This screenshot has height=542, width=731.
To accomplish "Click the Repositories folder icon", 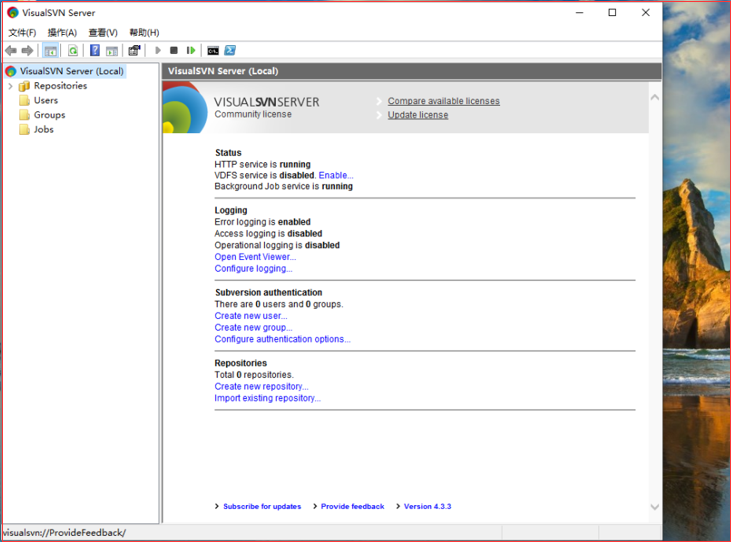I will tap(24, 86).
